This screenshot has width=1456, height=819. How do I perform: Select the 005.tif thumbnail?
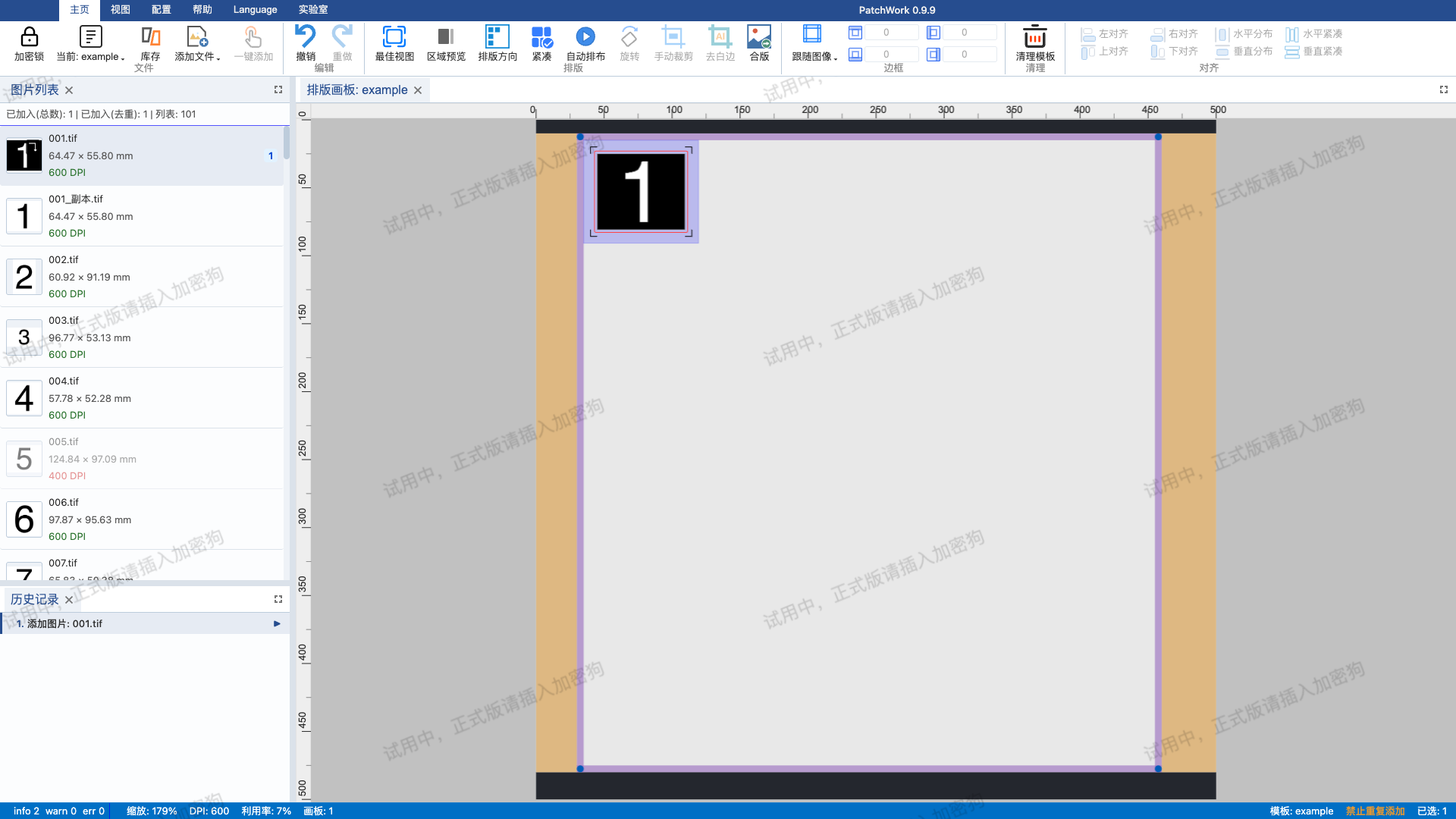click(24, 459)
